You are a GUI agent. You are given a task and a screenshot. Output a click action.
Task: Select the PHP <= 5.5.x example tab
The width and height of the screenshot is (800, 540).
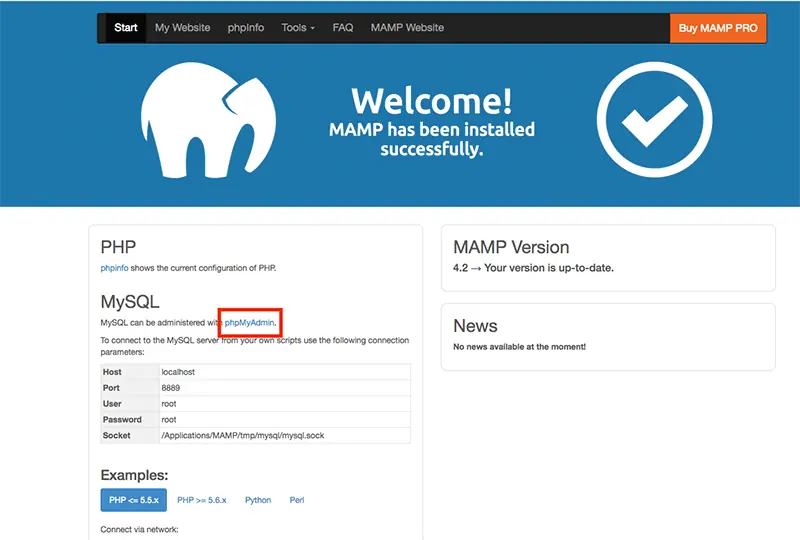(x=134, y=500)
